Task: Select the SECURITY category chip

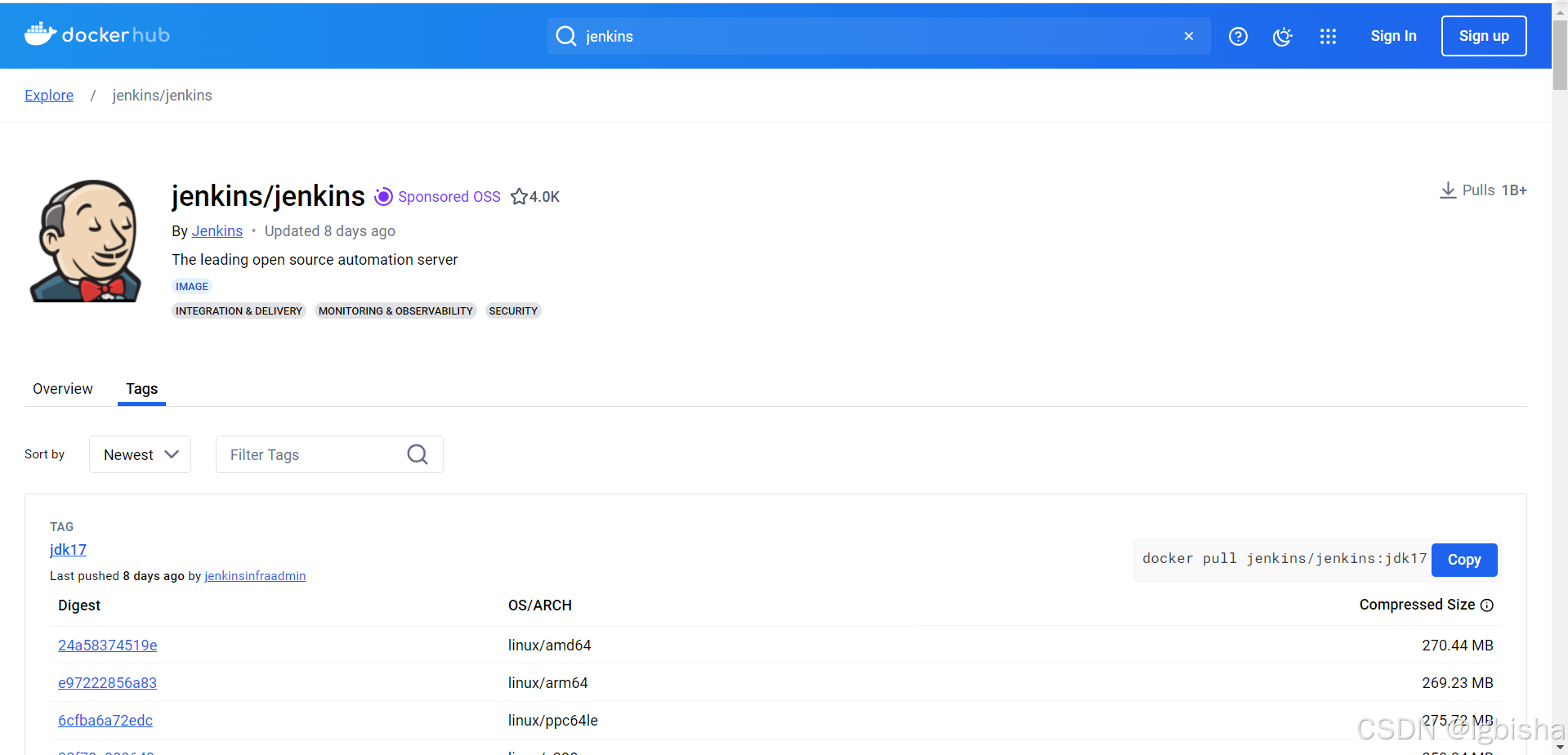Action: (x=513, y=310)
